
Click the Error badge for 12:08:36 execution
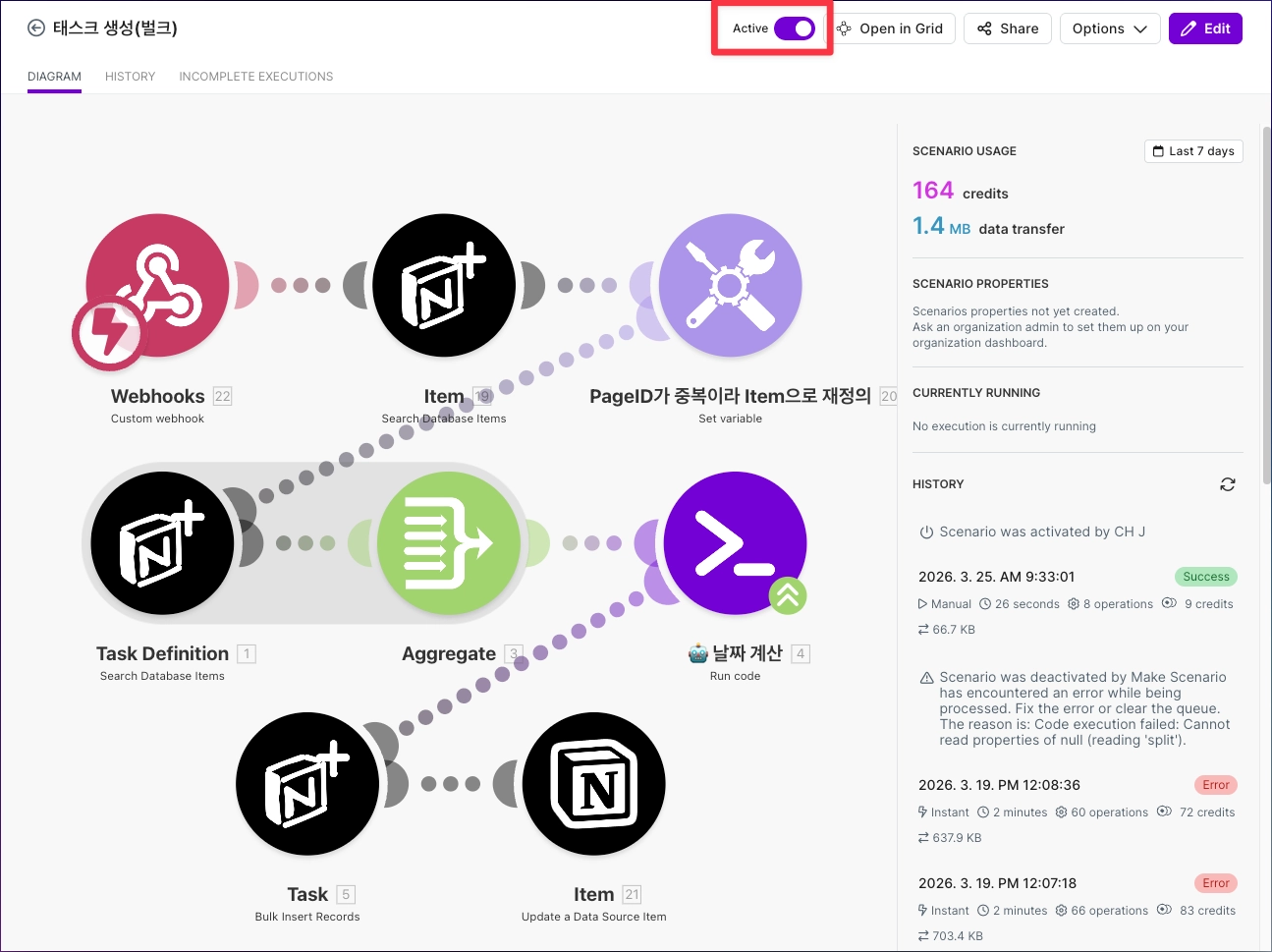tap(1216, 785)
